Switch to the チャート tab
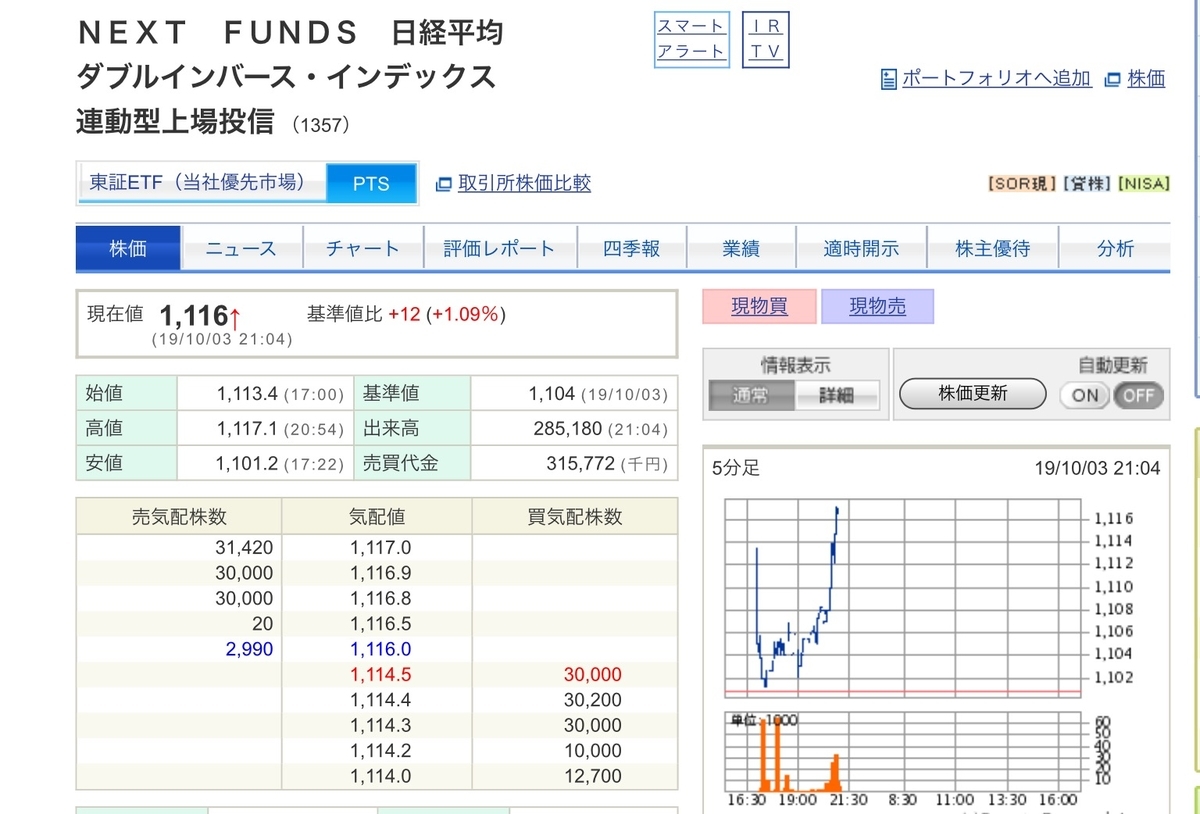This screenshot has width=1200, height=814. coord(362,249)
